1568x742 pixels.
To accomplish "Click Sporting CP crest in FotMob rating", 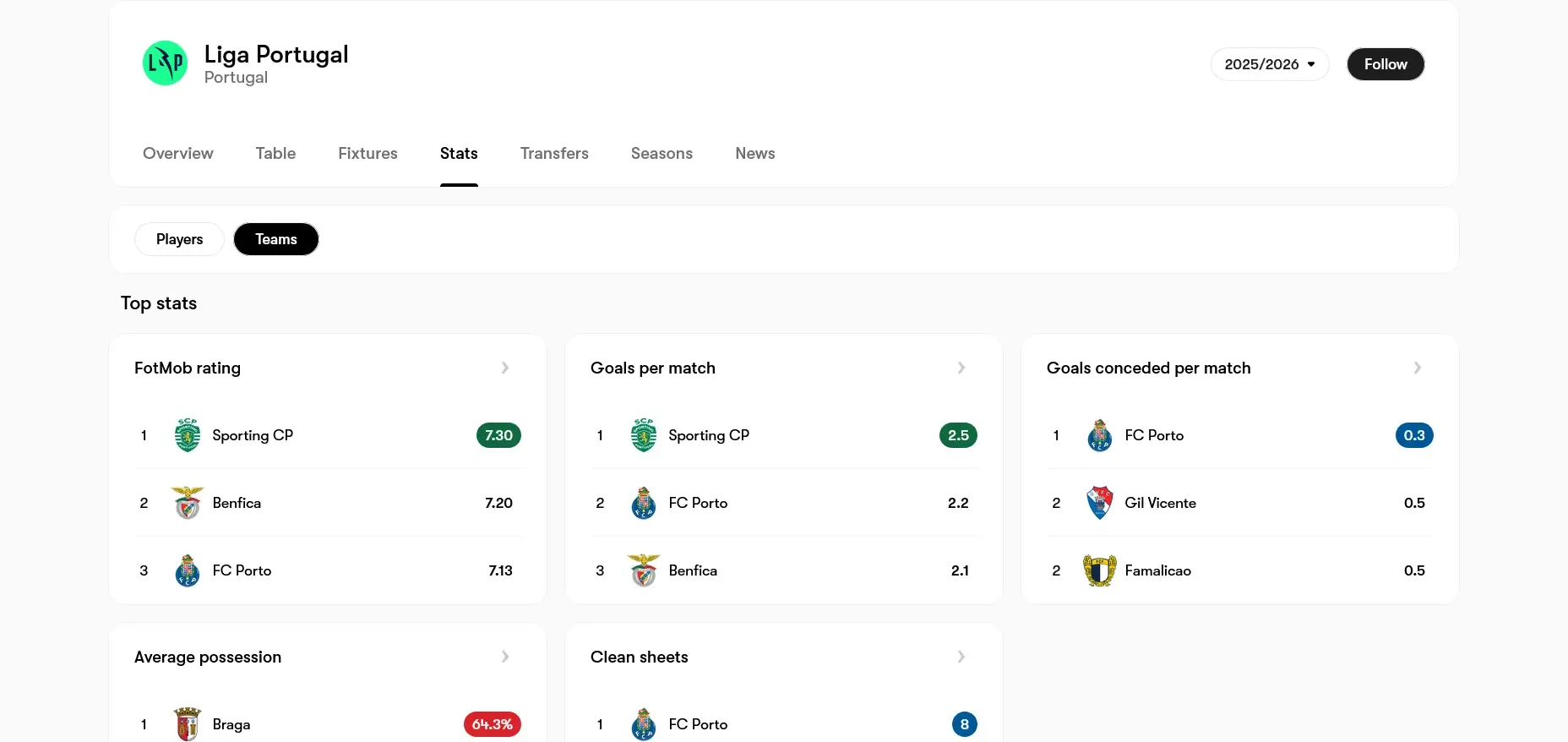I will click(x=188, y=435).
